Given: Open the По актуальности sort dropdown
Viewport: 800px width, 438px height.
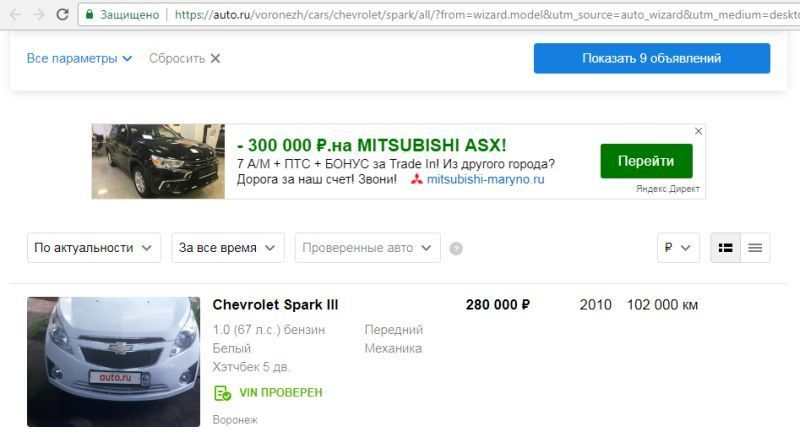Looking at the screenshot, I should tap(94, 248).
